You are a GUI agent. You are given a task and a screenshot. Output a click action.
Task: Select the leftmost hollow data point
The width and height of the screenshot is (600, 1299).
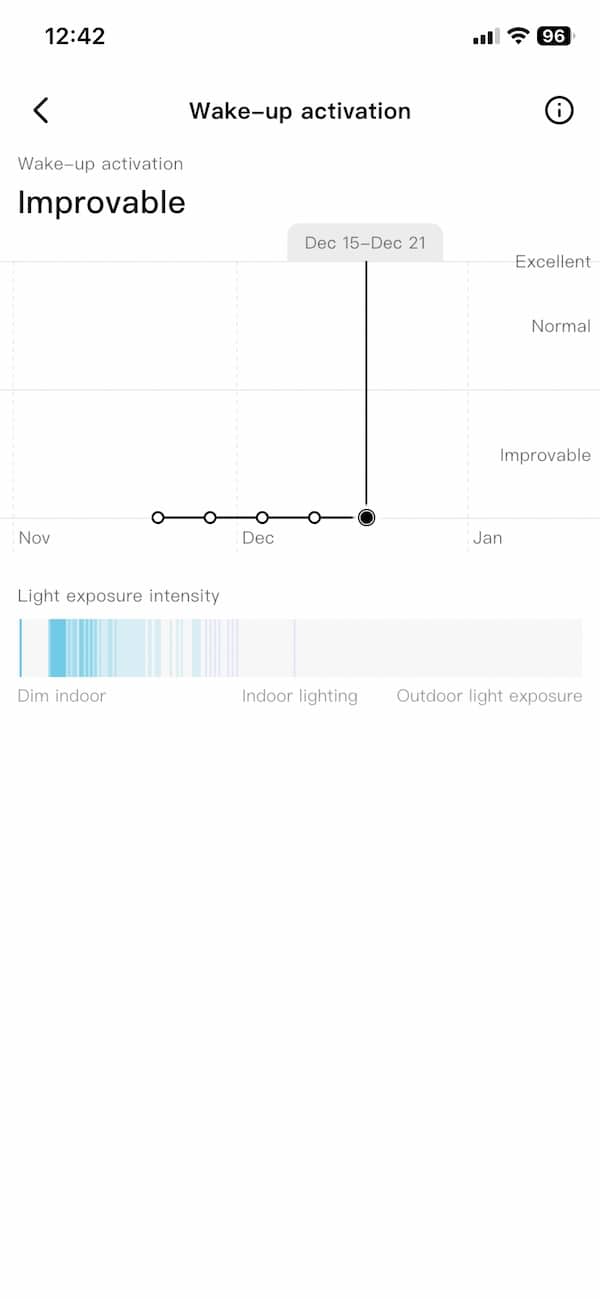tap(158, 517)
